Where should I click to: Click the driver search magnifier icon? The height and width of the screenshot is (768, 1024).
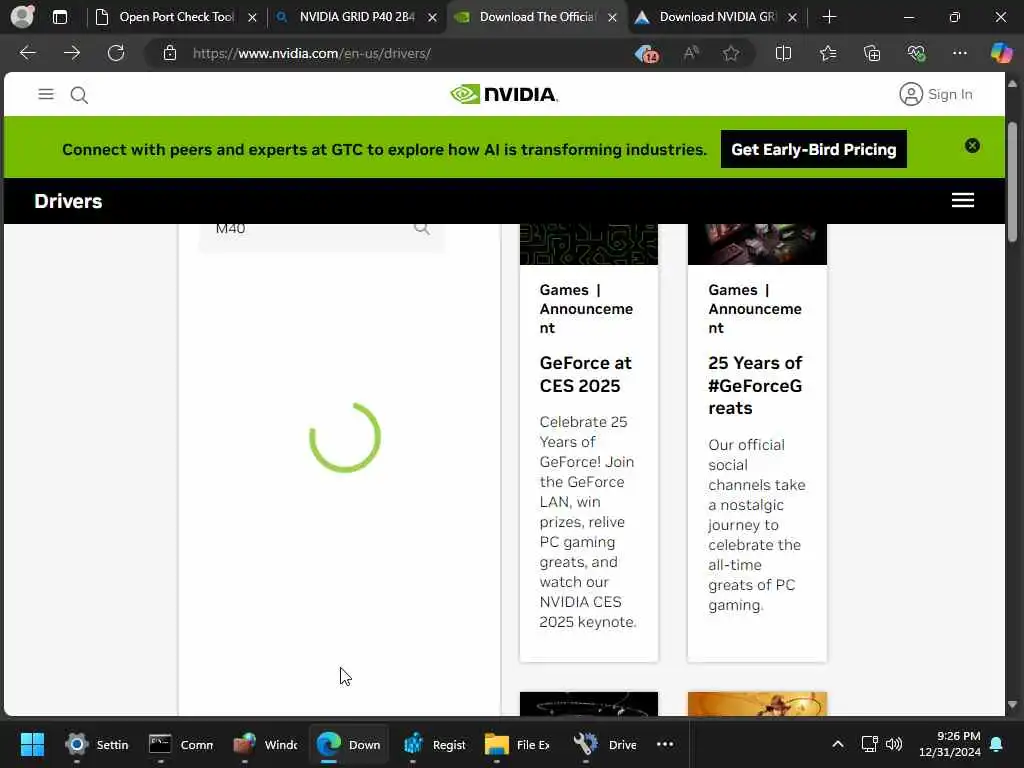point(422,229)
